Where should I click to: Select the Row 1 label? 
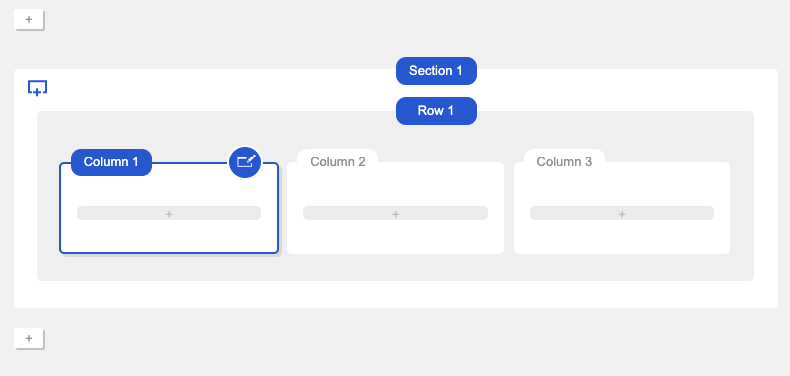coord(436,111)
